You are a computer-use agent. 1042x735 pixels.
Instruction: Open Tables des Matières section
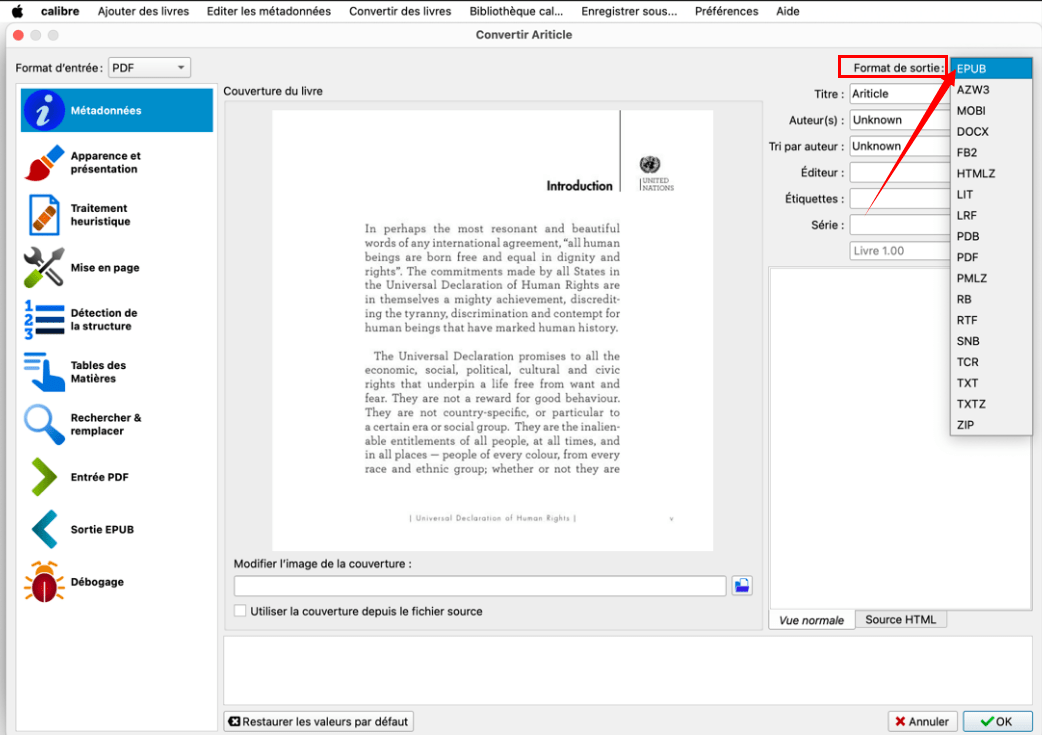(x=117, y=372)
